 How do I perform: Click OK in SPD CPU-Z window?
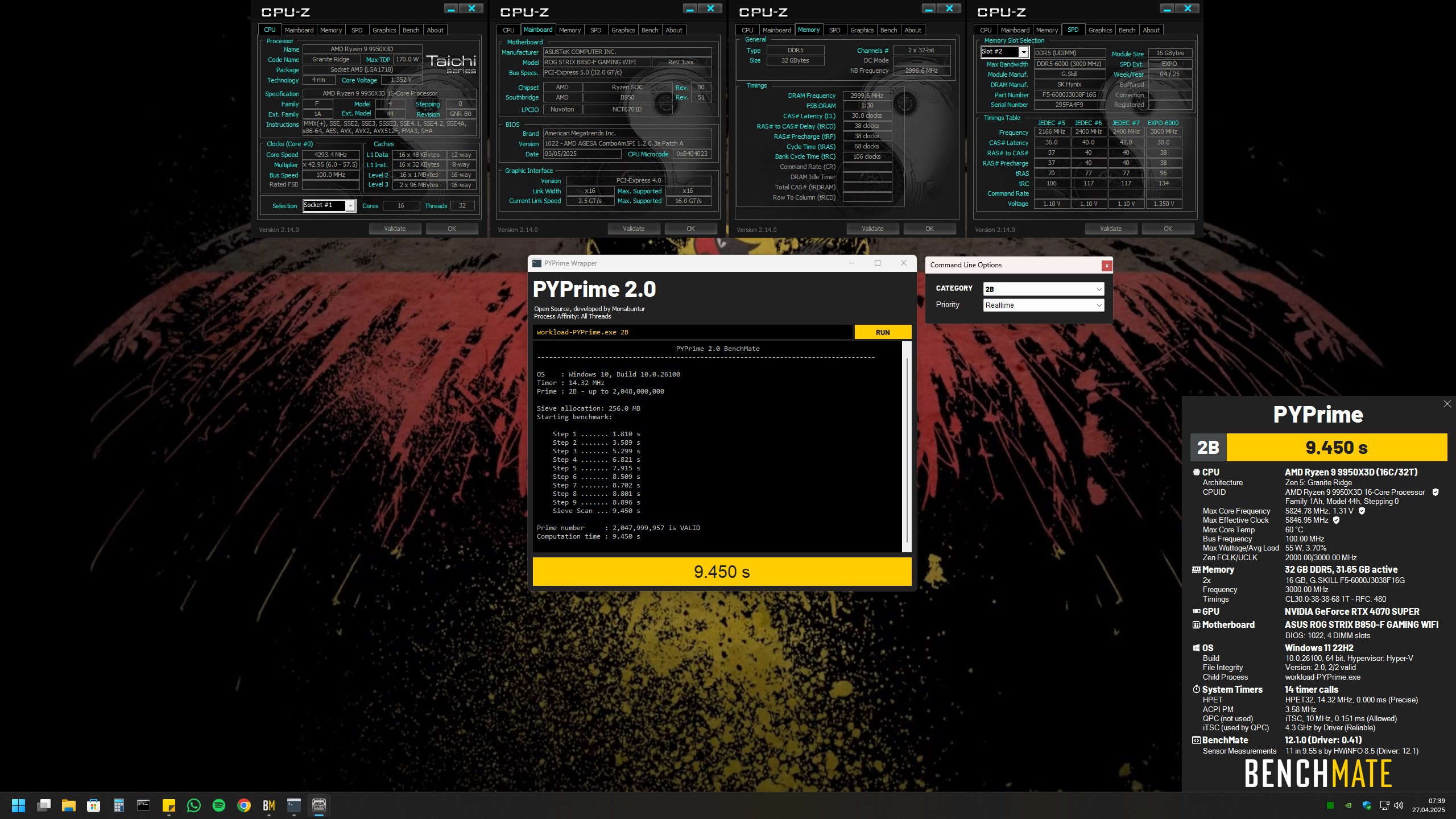1168,229
